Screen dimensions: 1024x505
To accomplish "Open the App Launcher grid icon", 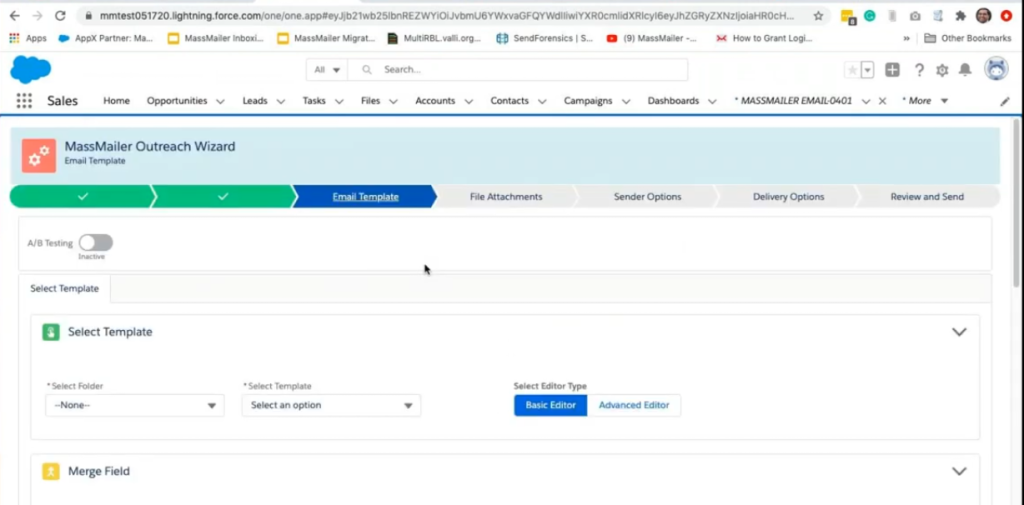I will pos(24,101).
